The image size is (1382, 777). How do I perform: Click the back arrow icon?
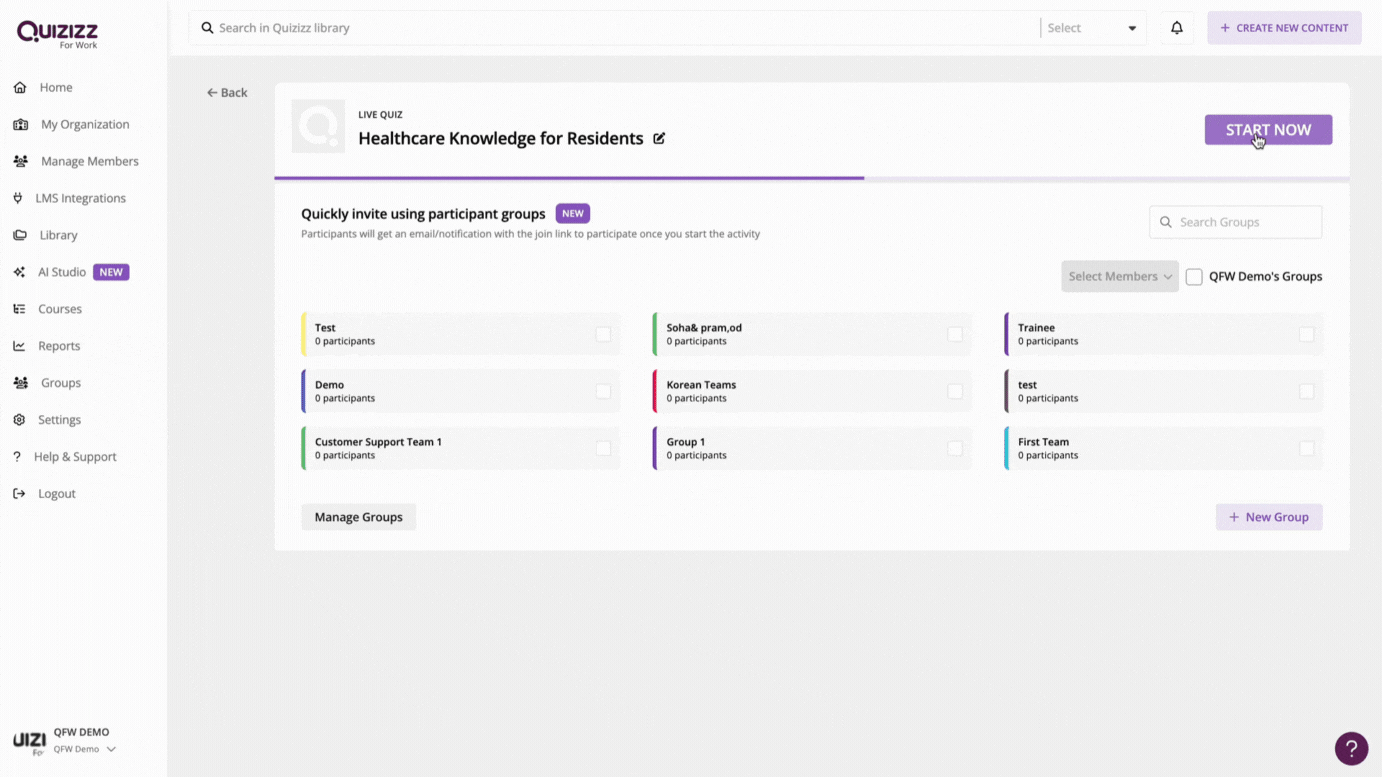pos(212,93)
